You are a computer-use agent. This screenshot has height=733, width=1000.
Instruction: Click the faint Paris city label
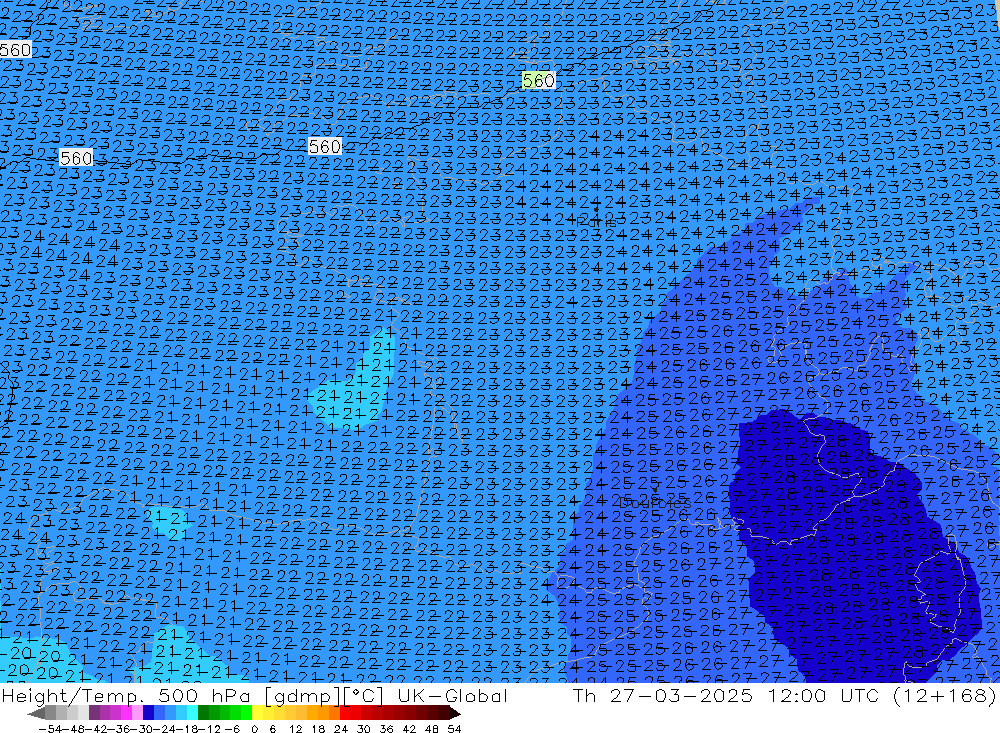click(596, 223)
